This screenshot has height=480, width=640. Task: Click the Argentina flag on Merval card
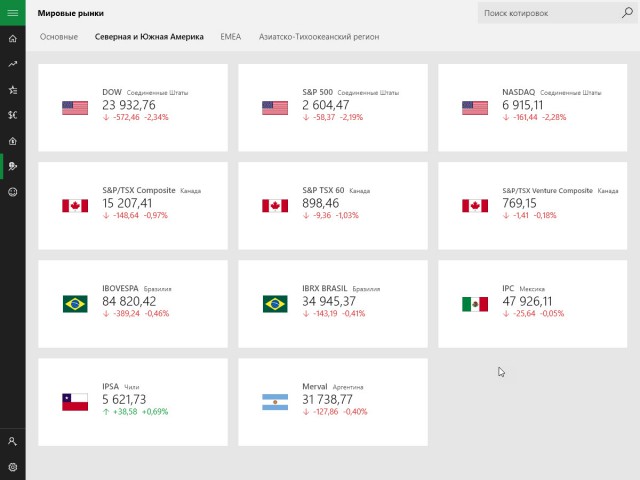(x=275, y=402)
